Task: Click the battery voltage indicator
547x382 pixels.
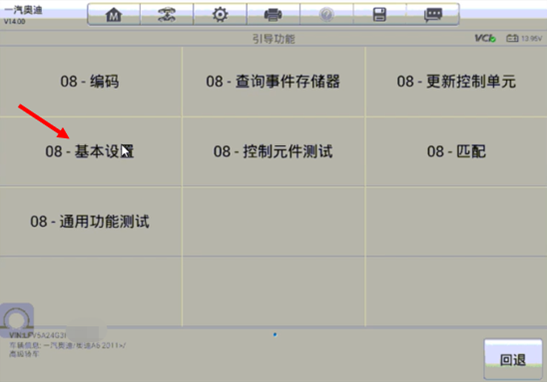Action: (524, 38)
